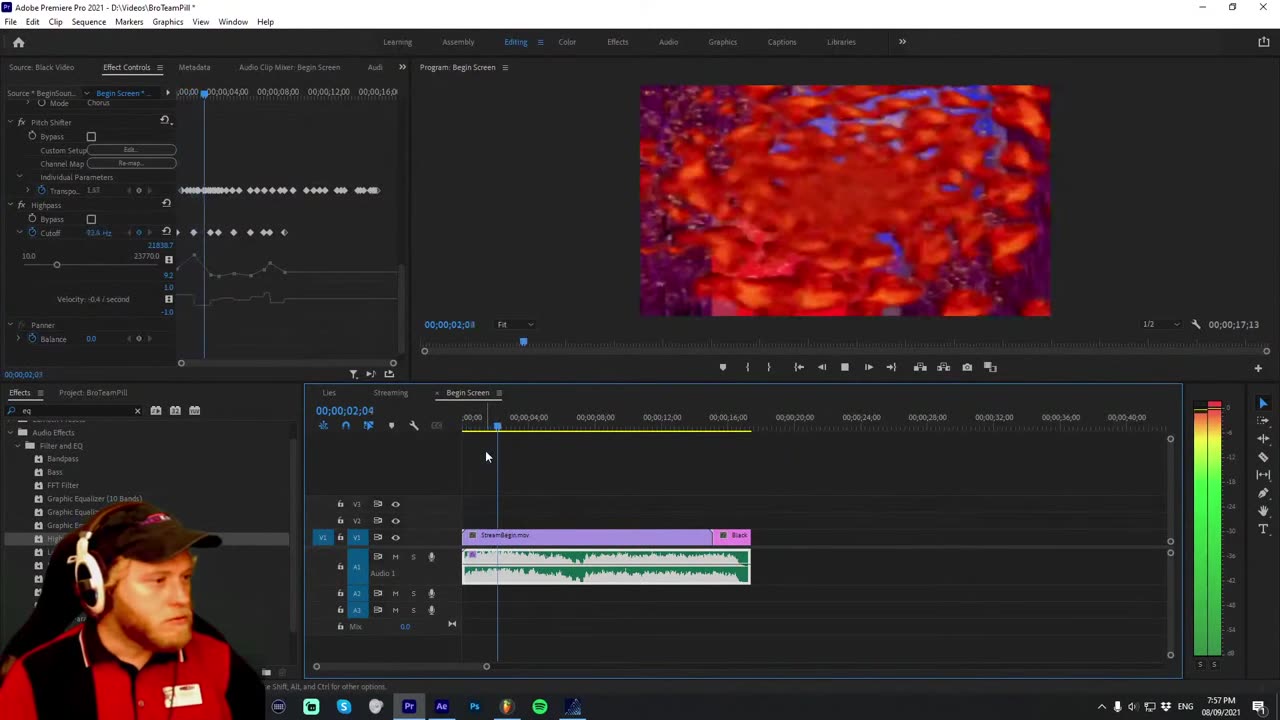Click the Pitch Shifter Edit button
Screen dimensions: 1280x720
[x=131, y=150]
